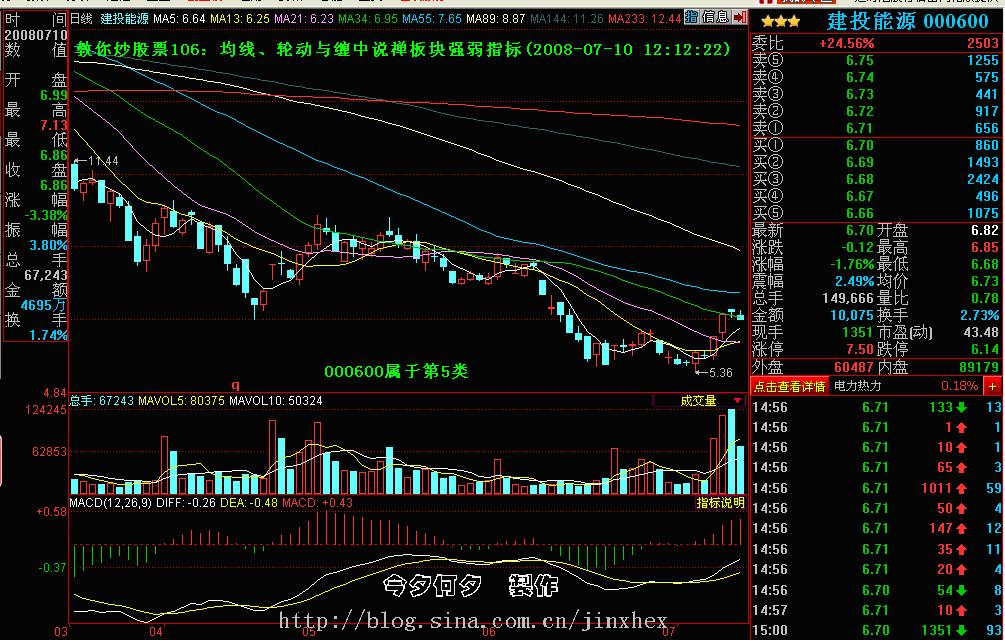Open the 指标说明 indicator description

720,503
